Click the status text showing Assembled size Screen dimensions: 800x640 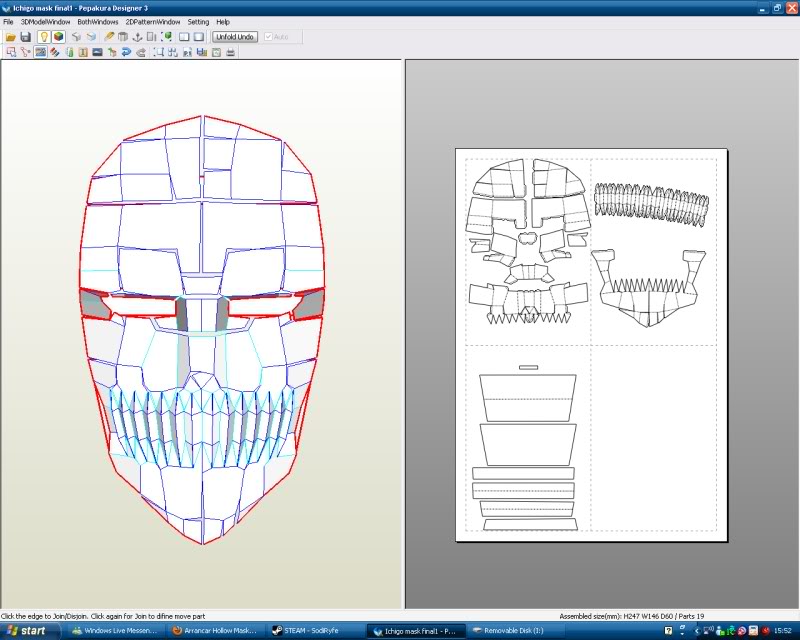point(633,616)
